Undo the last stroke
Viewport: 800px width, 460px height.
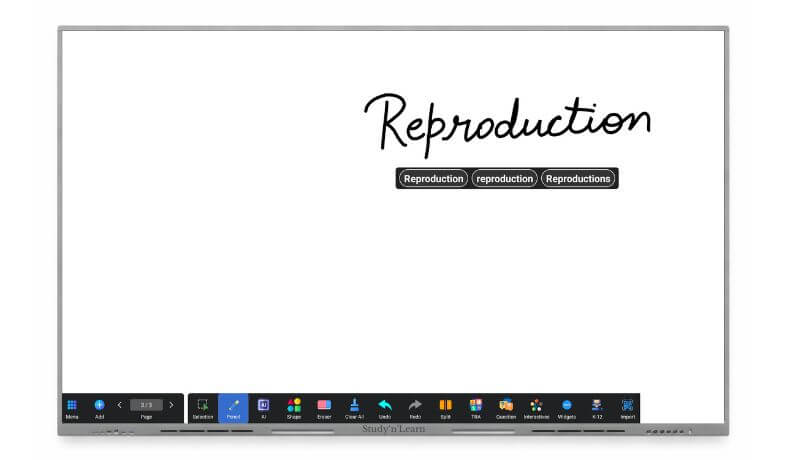point(385,405)
